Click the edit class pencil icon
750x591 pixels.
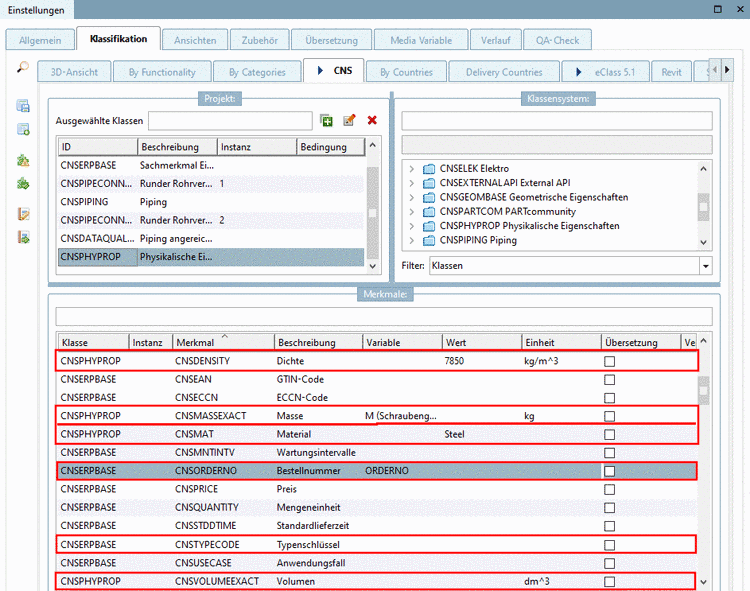pos(349,121)
